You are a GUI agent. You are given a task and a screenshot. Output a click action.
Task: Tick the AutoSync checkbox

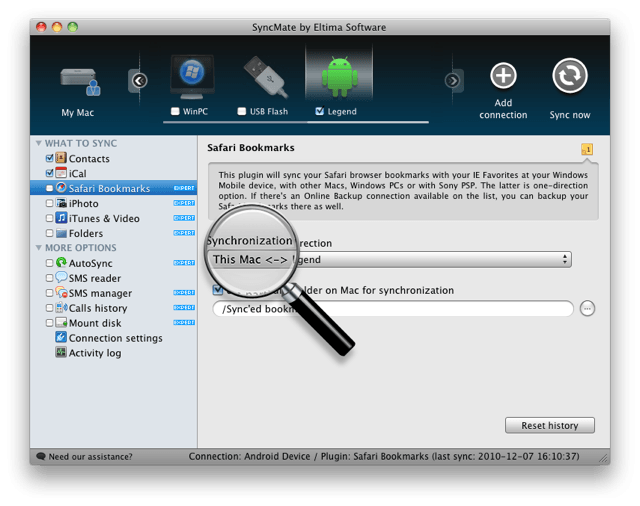pos(50,264)
